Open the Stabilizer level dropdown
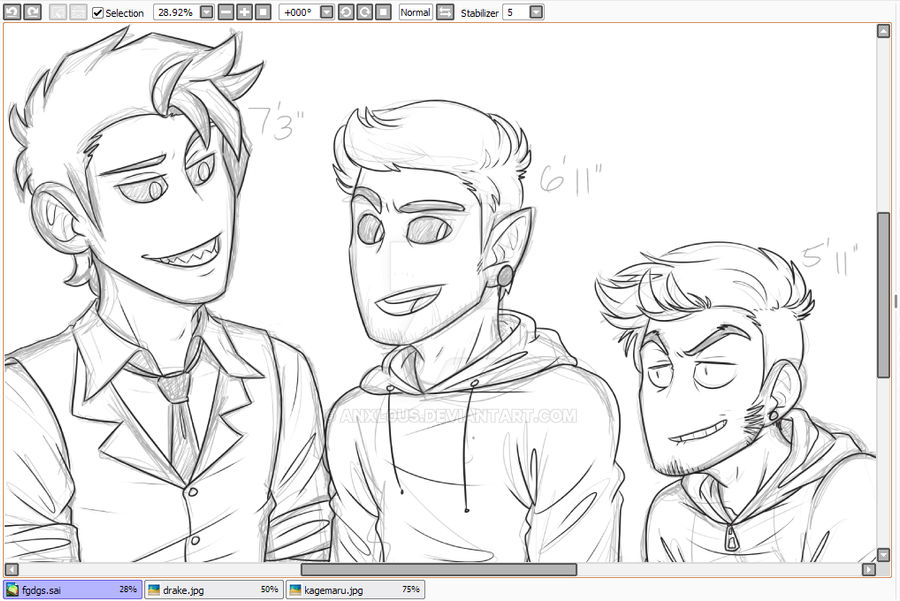This screenshot has height=601, width=900. 536,12
